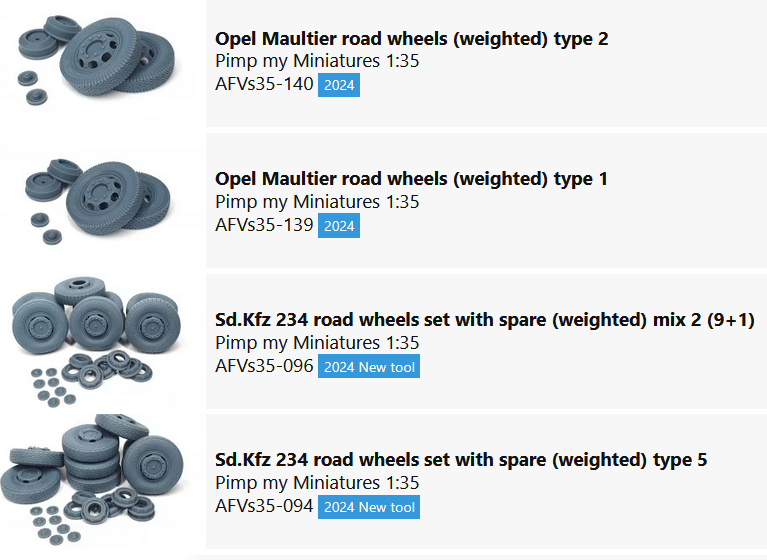
Task: Click 'Pimp my Miniatures 1:35' under type 2 wheels
Action: 317,61
